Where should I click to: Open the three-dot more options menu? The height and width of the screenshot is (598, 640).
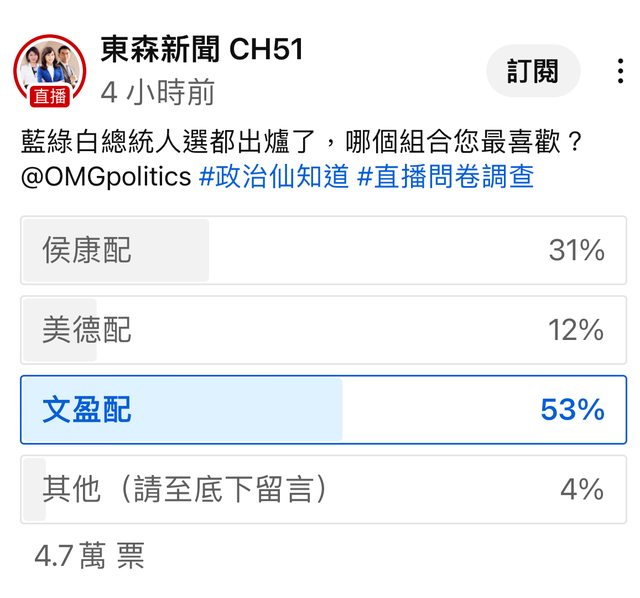click(621, 71)
